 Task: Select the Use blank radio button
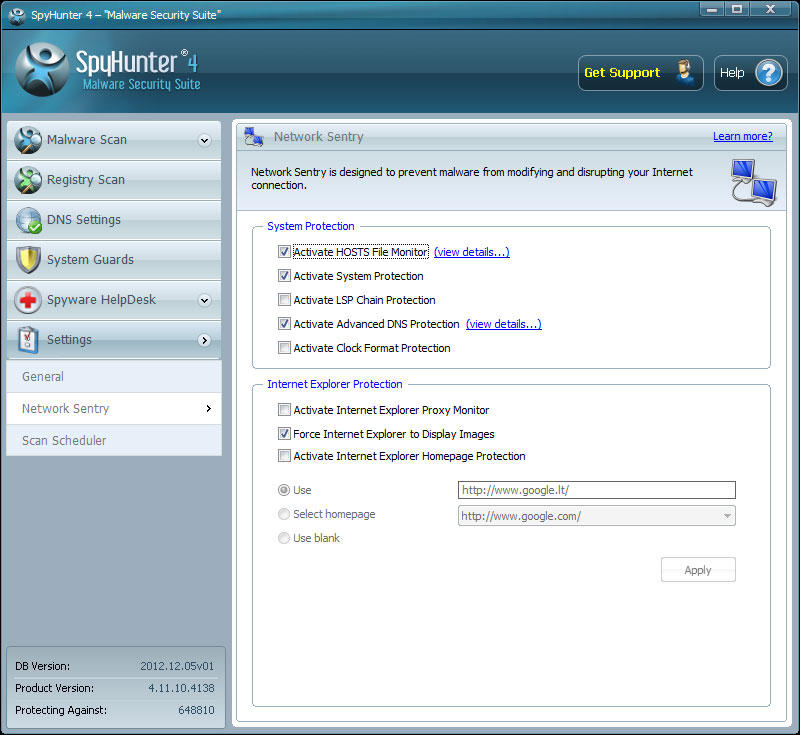(x=284, y=538)
